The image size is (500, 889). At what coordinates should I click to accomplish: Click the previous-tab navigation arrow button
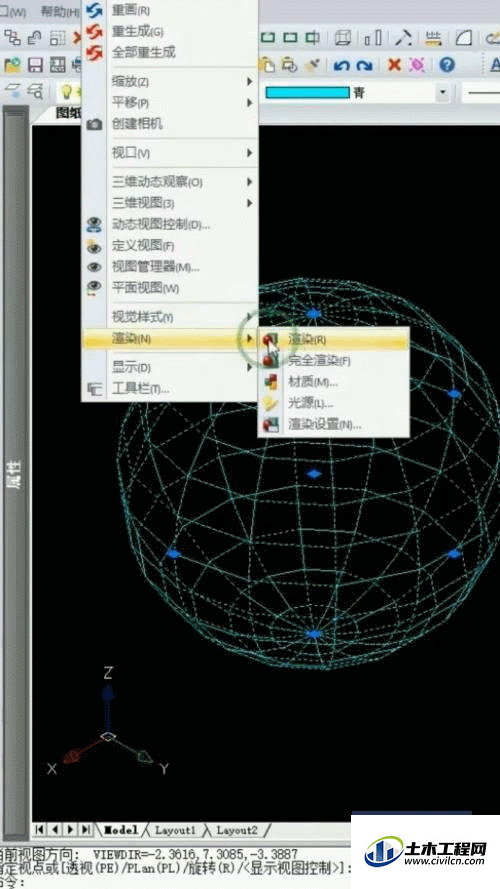click(55, 829)
